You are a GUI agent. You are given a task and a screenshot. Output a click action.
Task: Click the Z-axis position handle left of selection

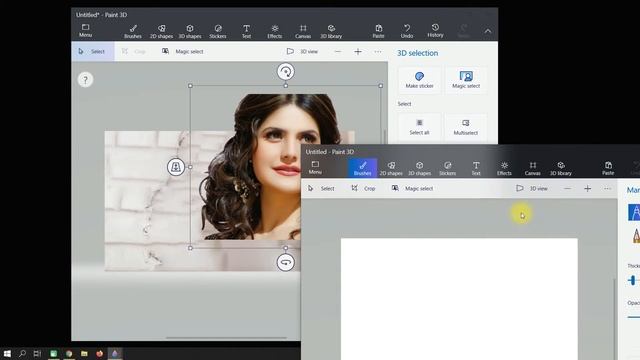click(x=176, y=167)
